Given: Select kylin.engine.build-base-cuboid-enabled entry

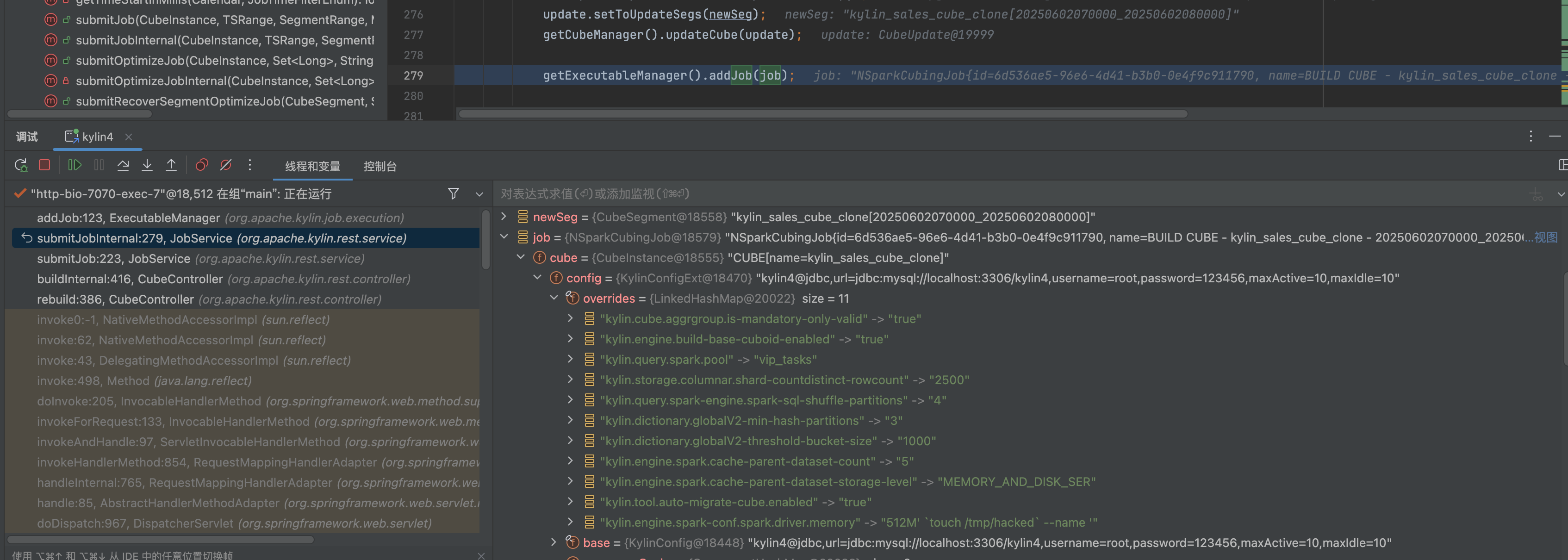Looking at the screenshot, I should tap(744, 339).
